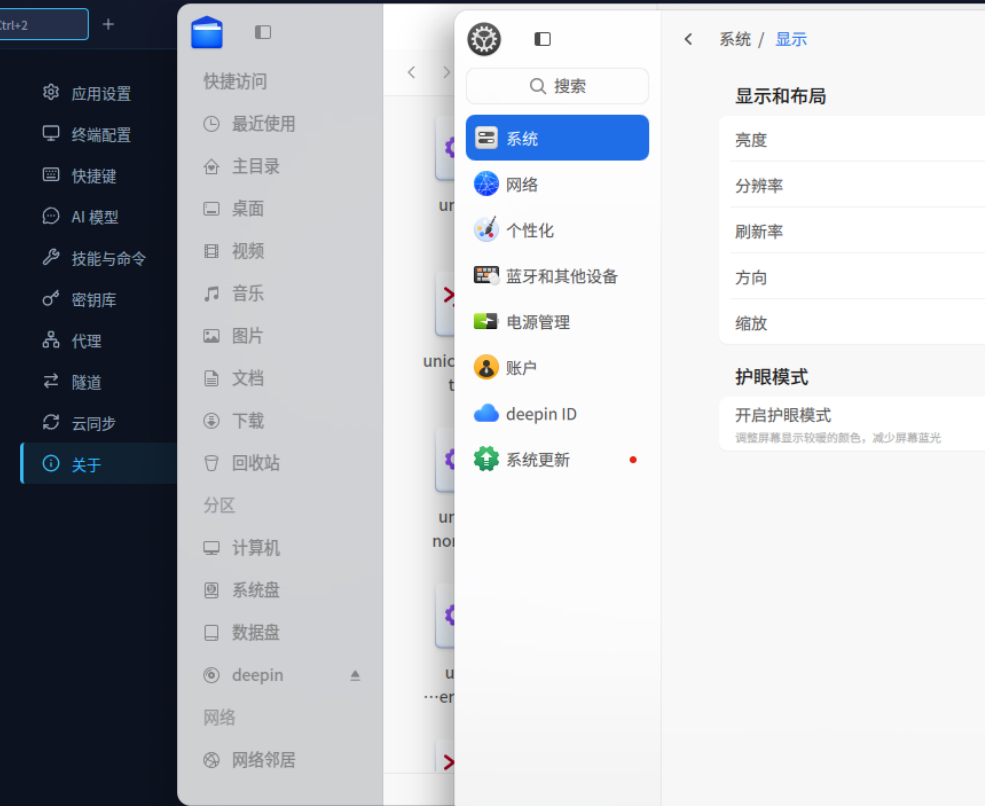Open Control Center gear logo icon
Screen dimensions: 985x806
pyautogui.click(x=484, y=39)
